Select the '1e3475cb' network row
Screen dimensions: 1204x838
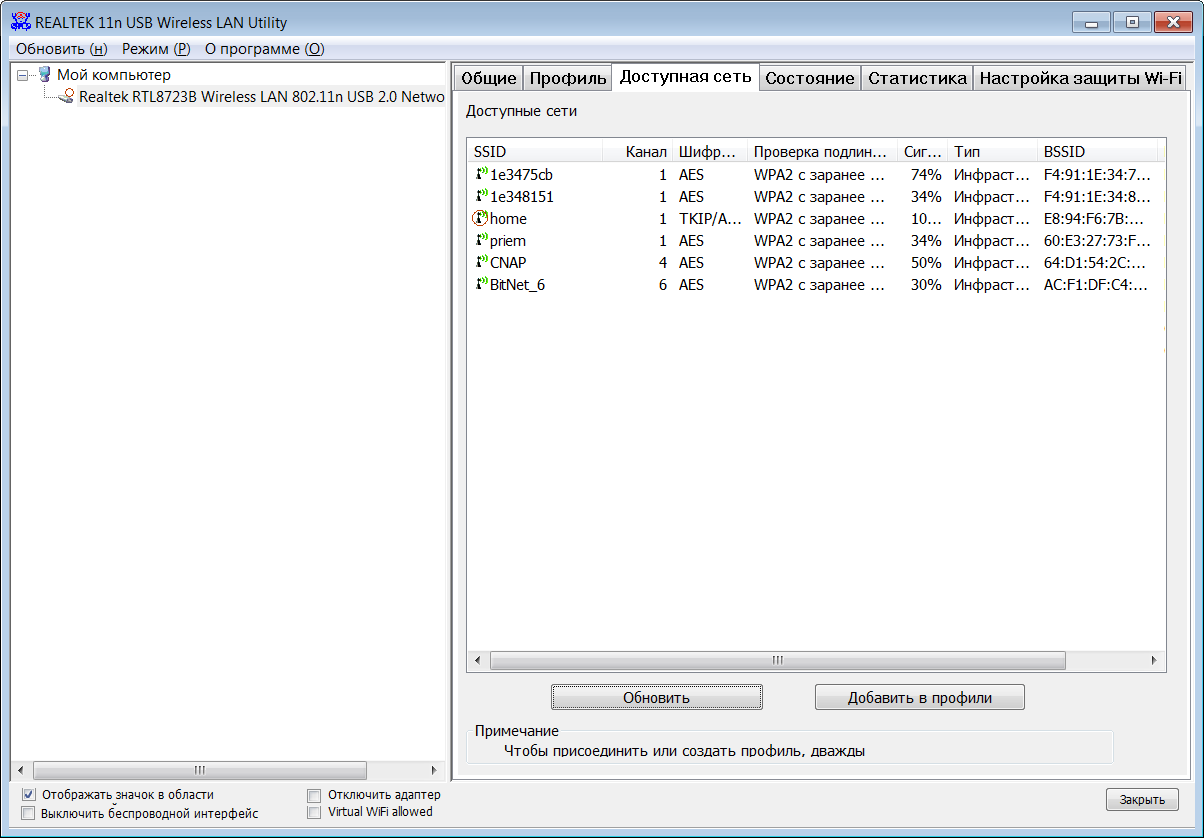(x=815, y=175)
